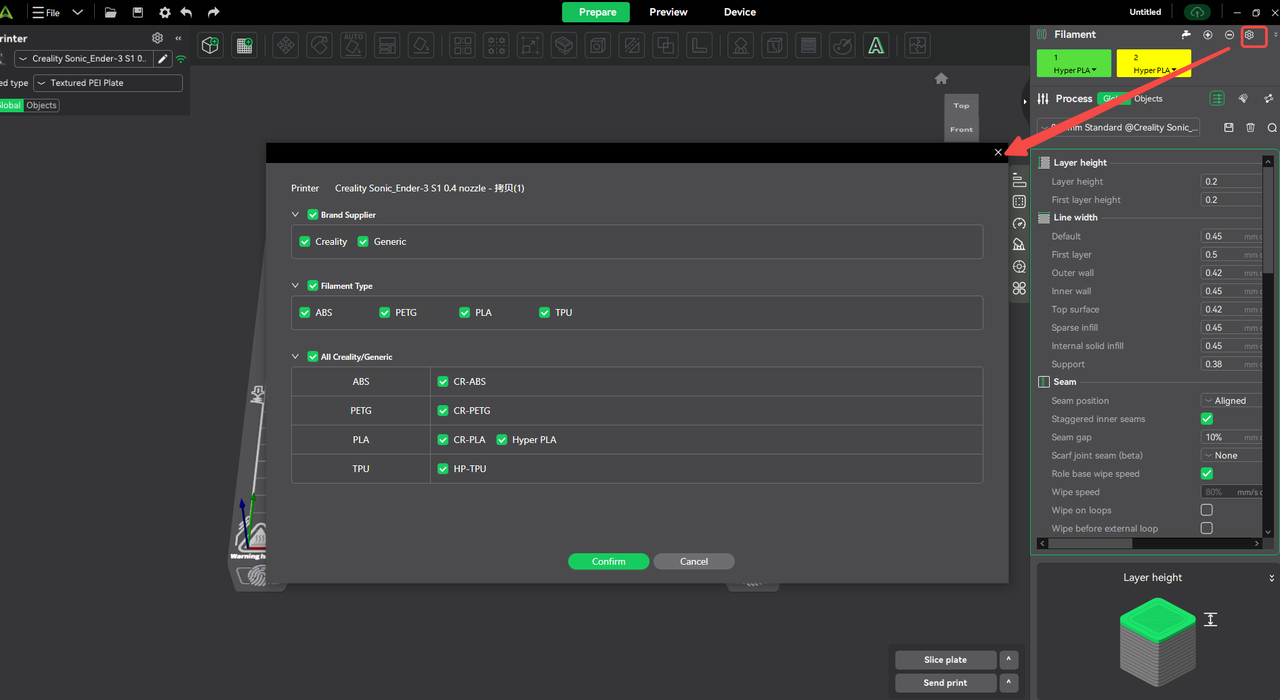Select the AUTO orient toolbar icon

(353, 45)
